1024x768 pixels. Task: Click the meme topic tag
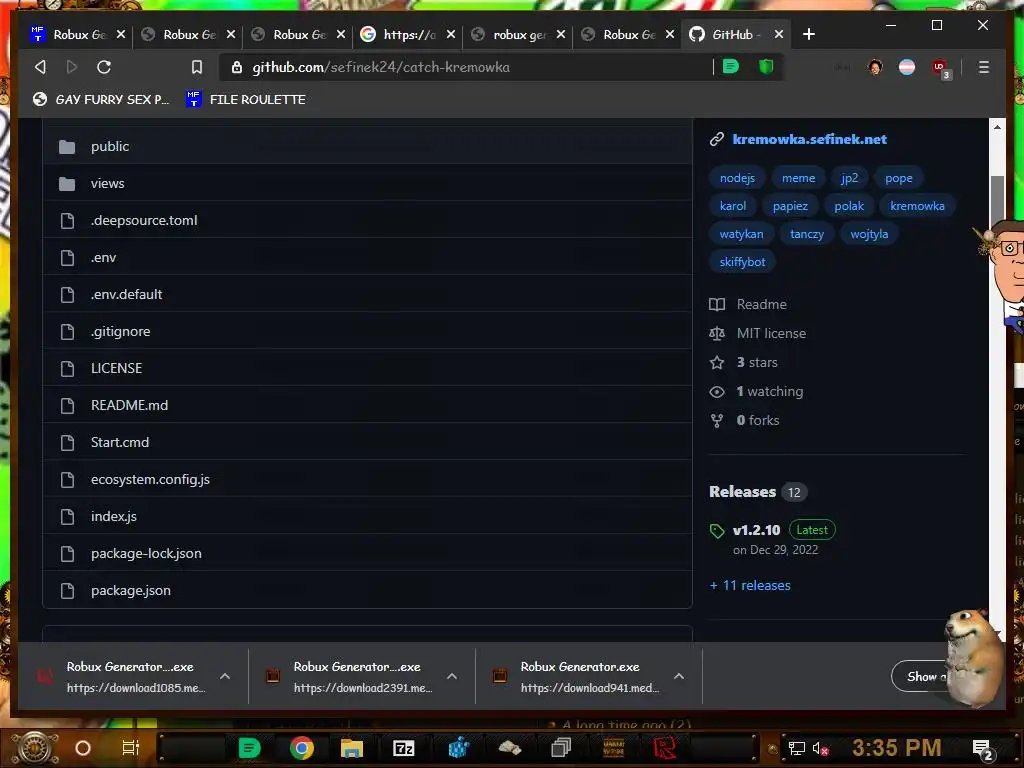coord(798,178)
